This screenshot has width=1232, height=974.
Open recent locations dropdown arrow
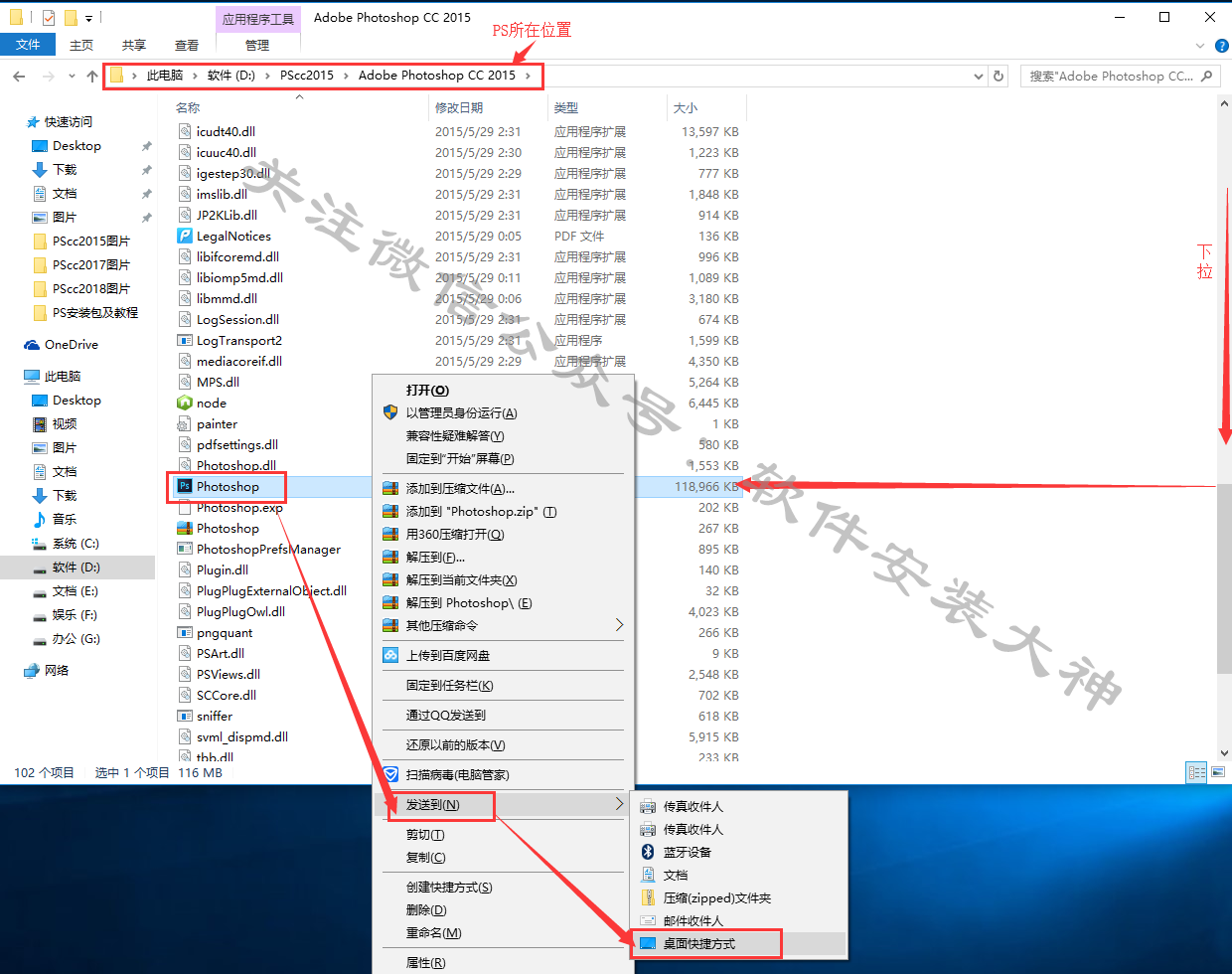(72, 76)
